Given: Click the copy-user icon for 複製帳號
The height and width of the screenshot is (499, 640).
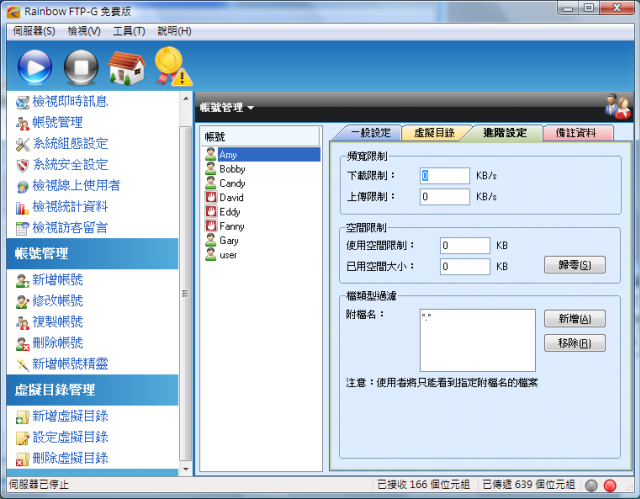Looking at the screenshot, I should [22, 323].
